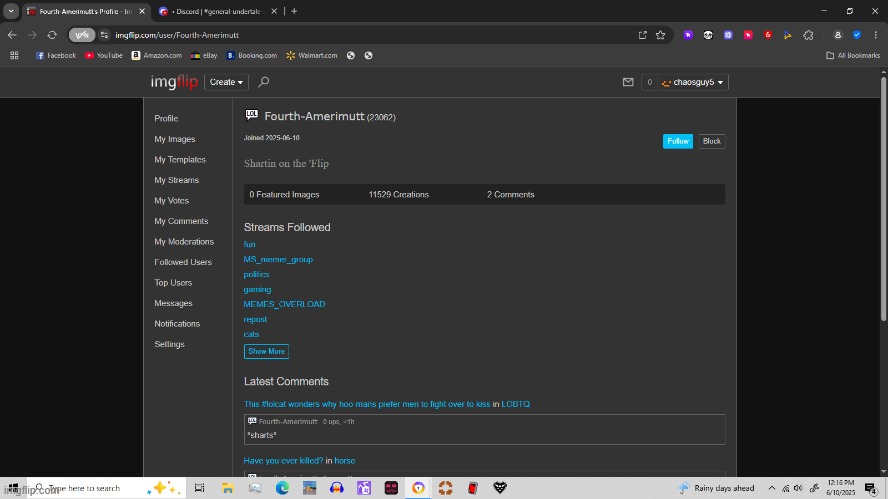This screenshot has width=888, height=499.
Task: Open the fun stream link
Action: click(x=250, y=244)
